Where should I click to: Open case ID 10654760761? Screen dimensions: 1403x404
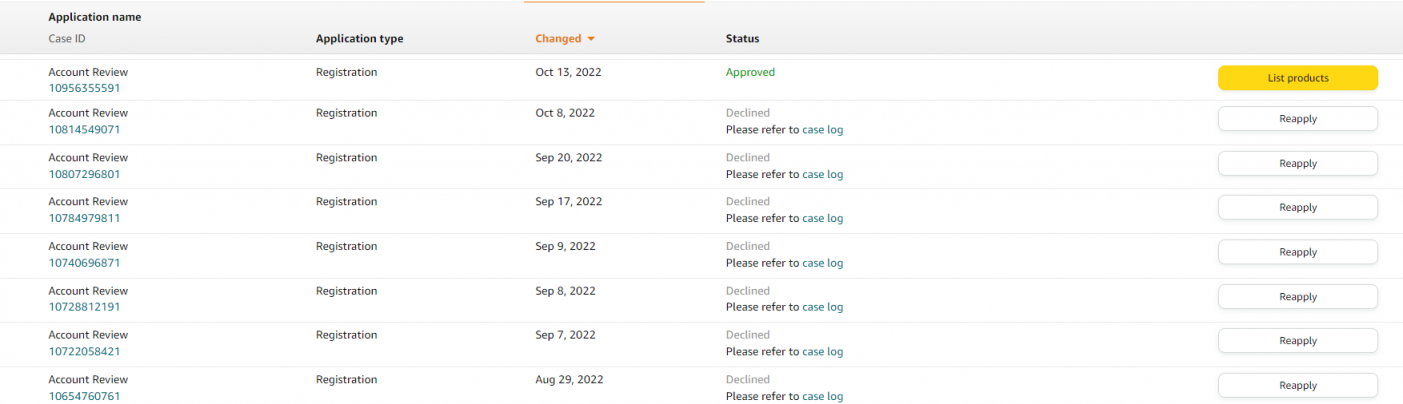point(84,396)
